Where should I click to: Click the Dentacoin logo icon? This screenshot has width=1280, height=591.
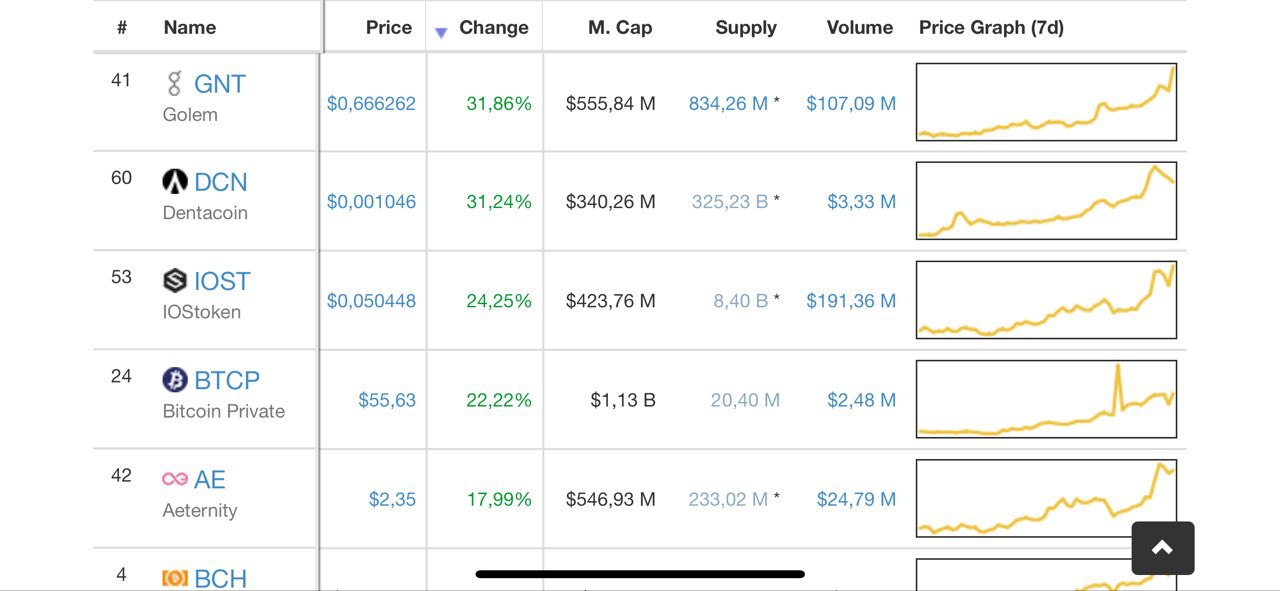pos(175,181)
